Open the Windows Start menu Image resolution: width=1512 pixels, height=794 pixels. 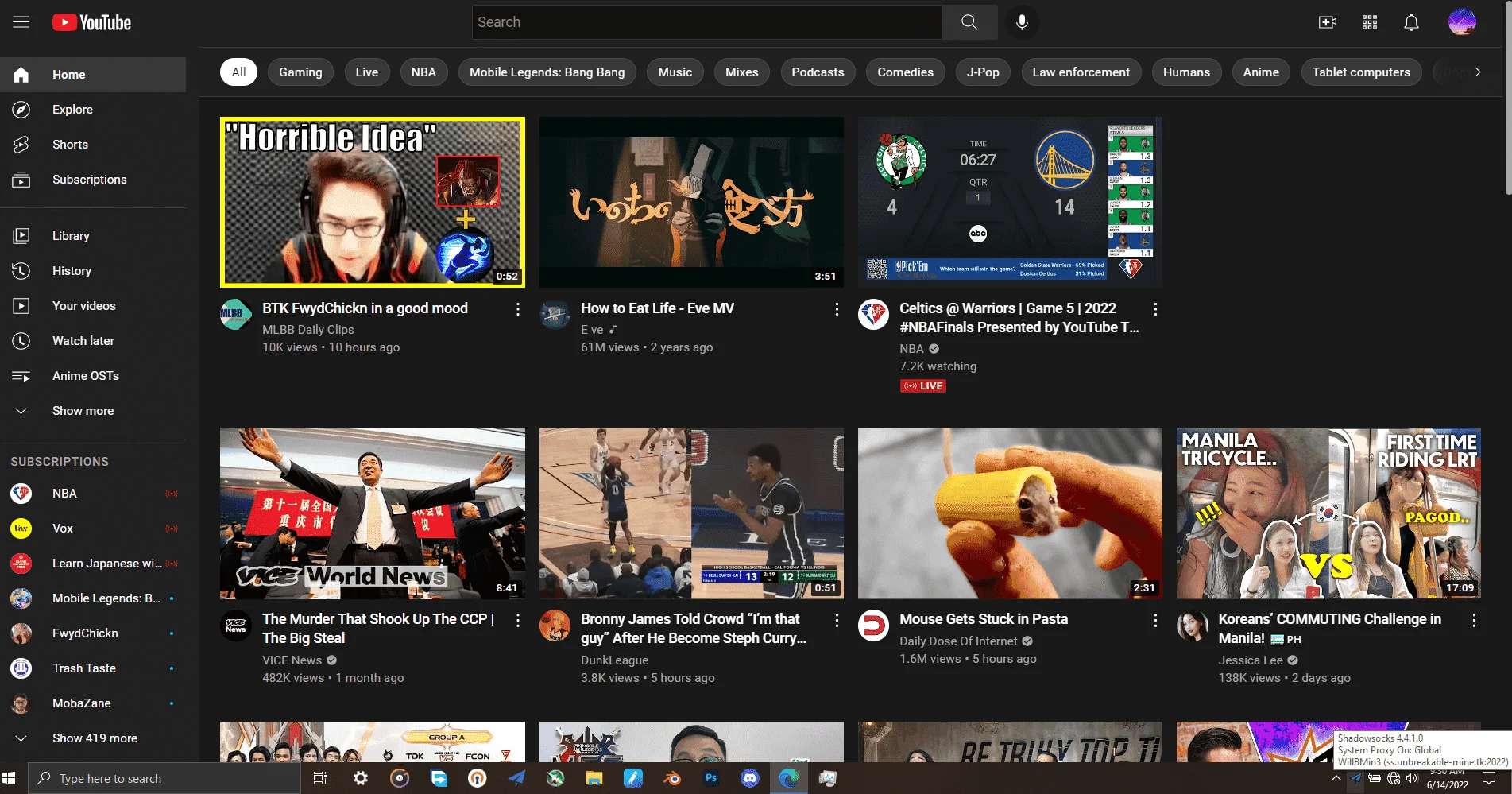[10, 778]
